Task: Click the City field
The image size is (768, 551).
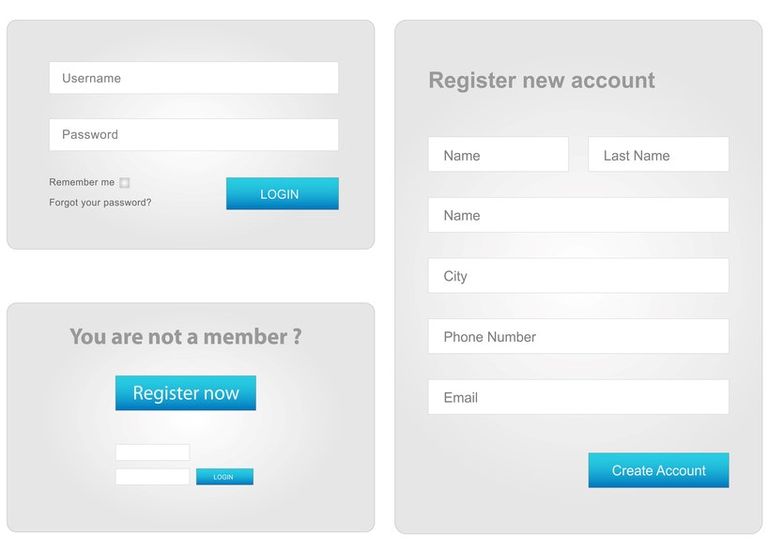Action: [578, 276]
